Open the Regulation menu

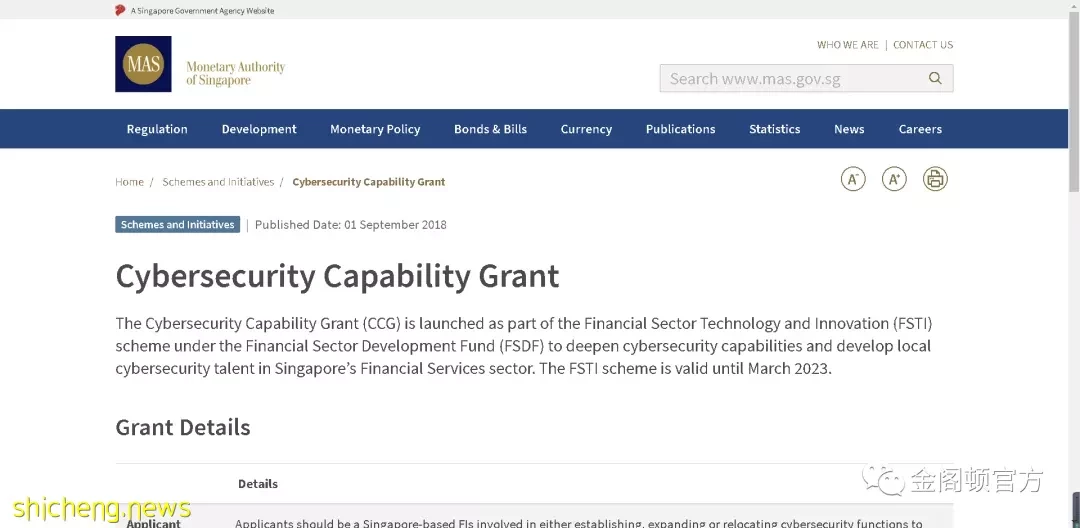click(x=157, y=129)
